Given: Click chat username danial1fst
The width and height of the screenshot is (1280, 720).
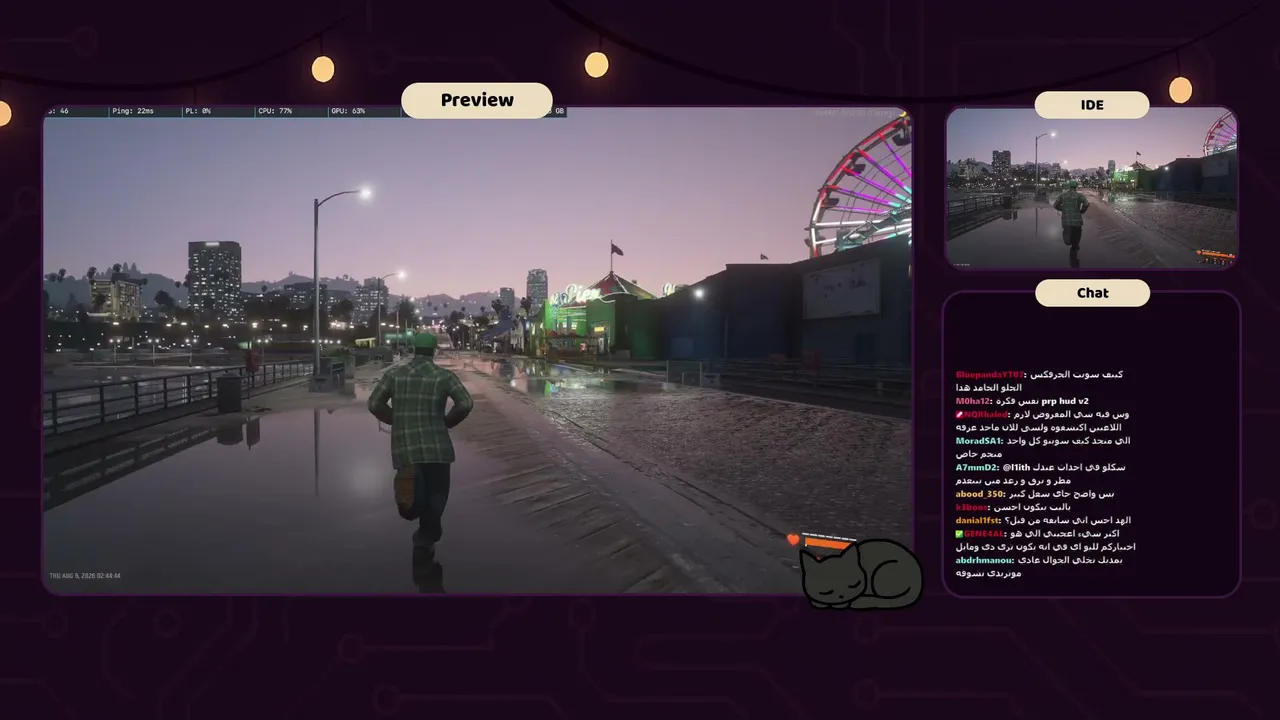Looking at the screenshot, I should pos(978,520).
